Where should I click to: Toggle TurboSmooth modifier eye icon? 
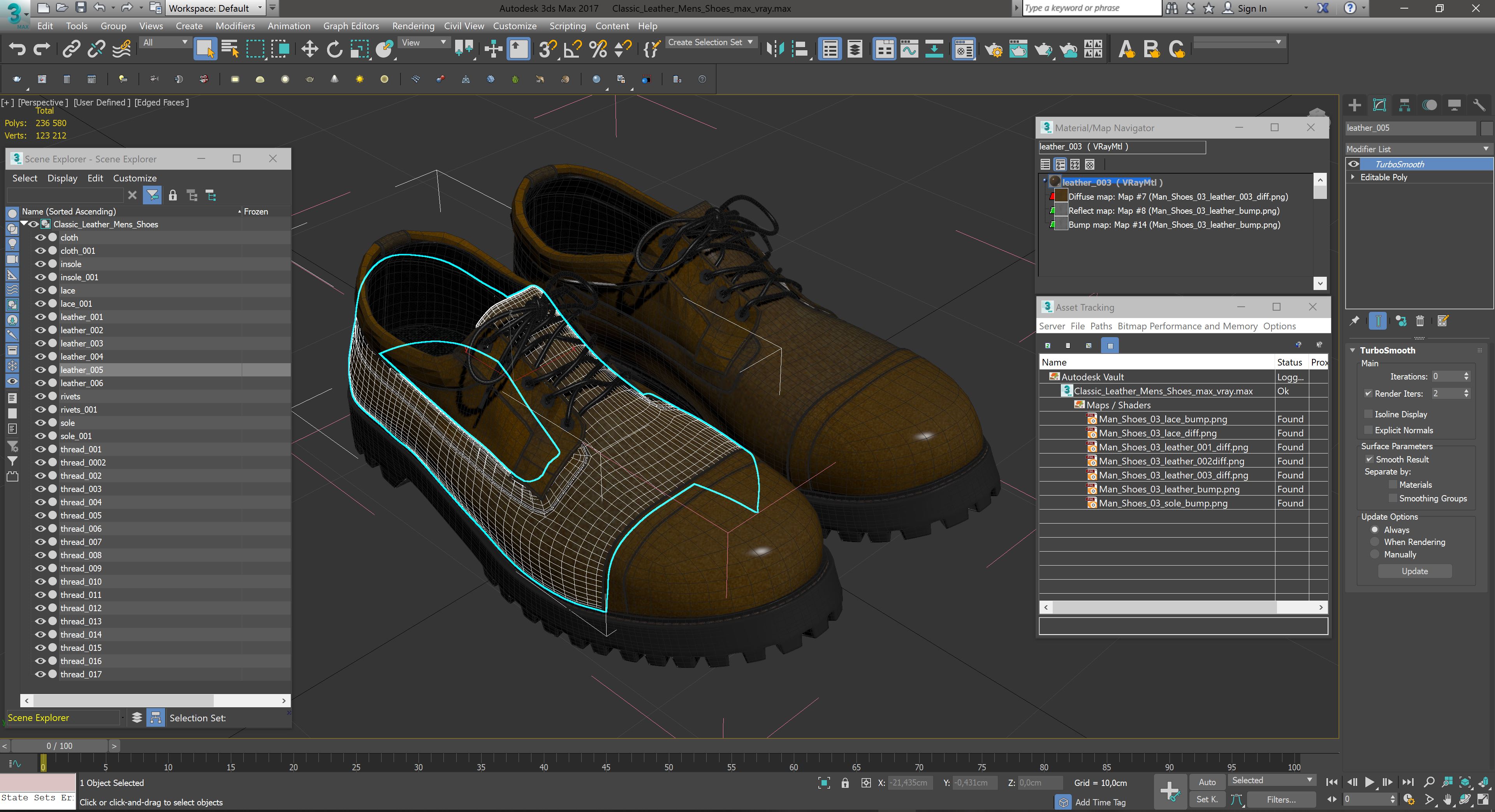click(1354, 164)
